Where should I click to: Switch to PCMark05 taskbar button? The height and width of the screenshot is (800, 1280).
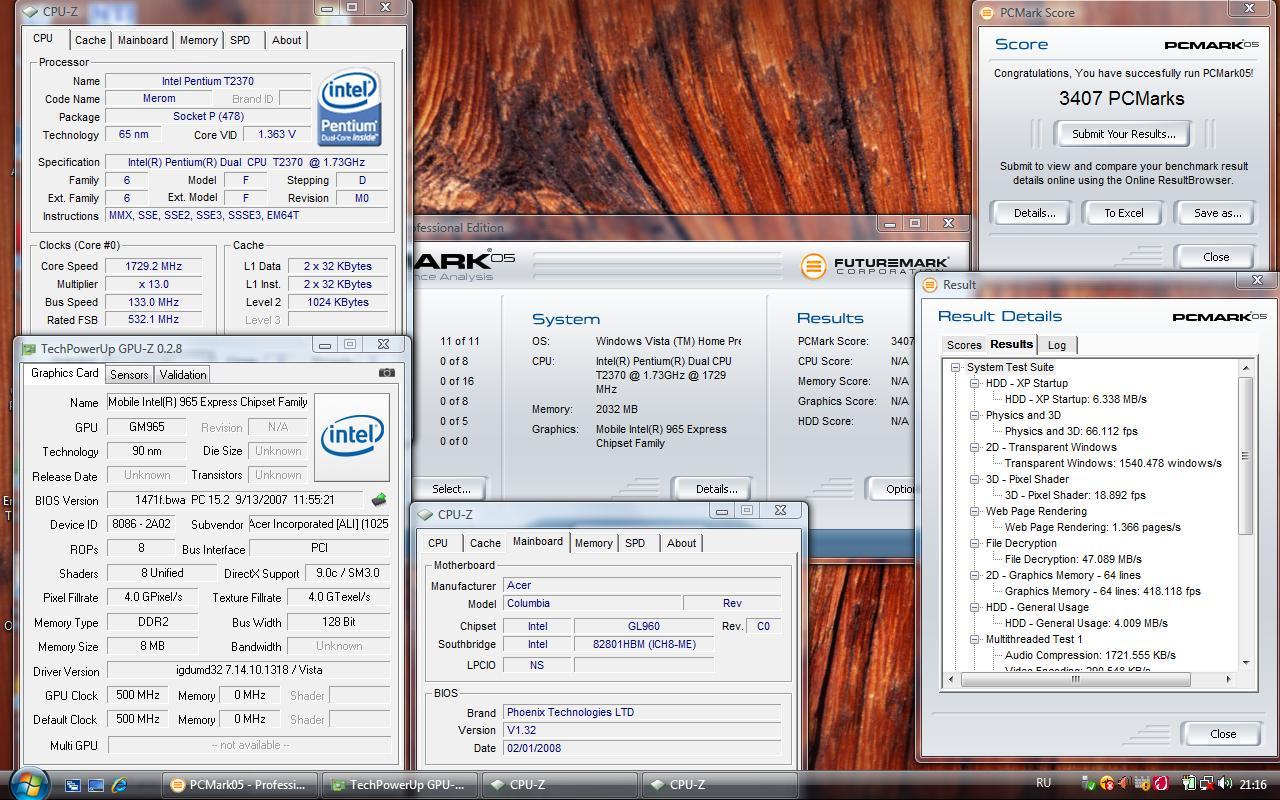click(x=240, y=785)
